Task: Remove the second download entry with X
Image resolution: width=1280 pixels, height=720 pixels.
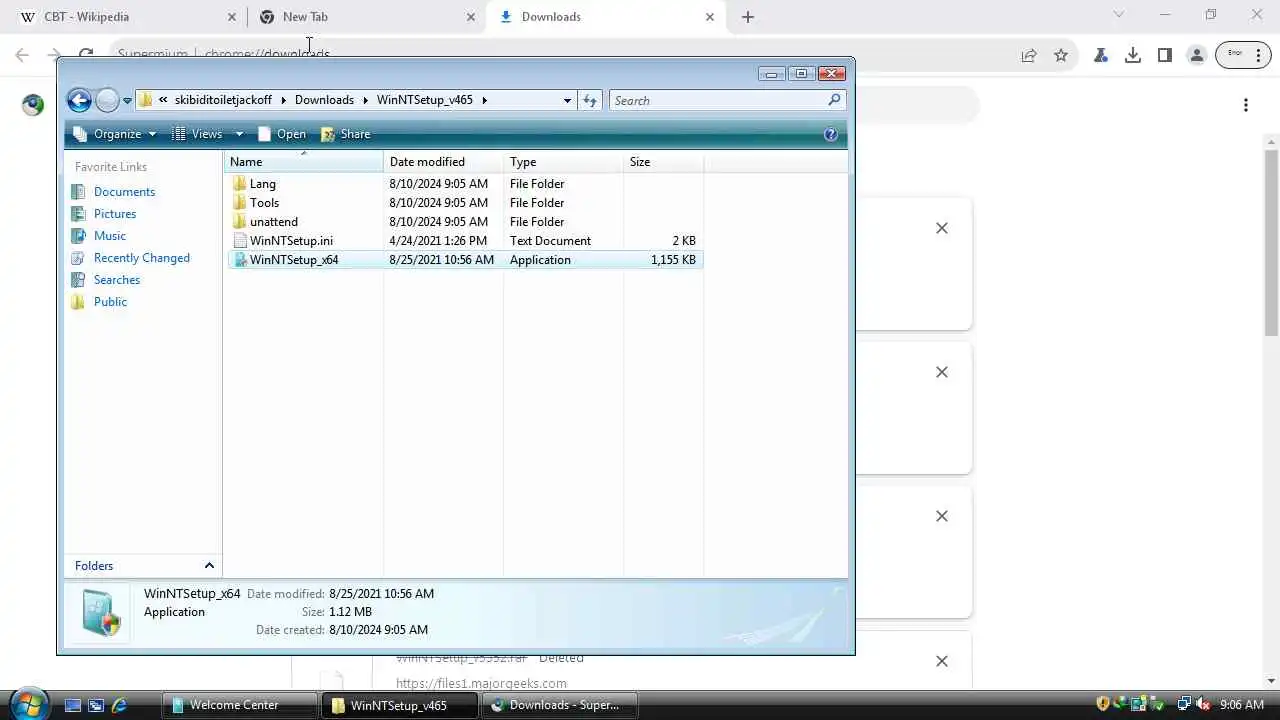Action: point(942,373)
